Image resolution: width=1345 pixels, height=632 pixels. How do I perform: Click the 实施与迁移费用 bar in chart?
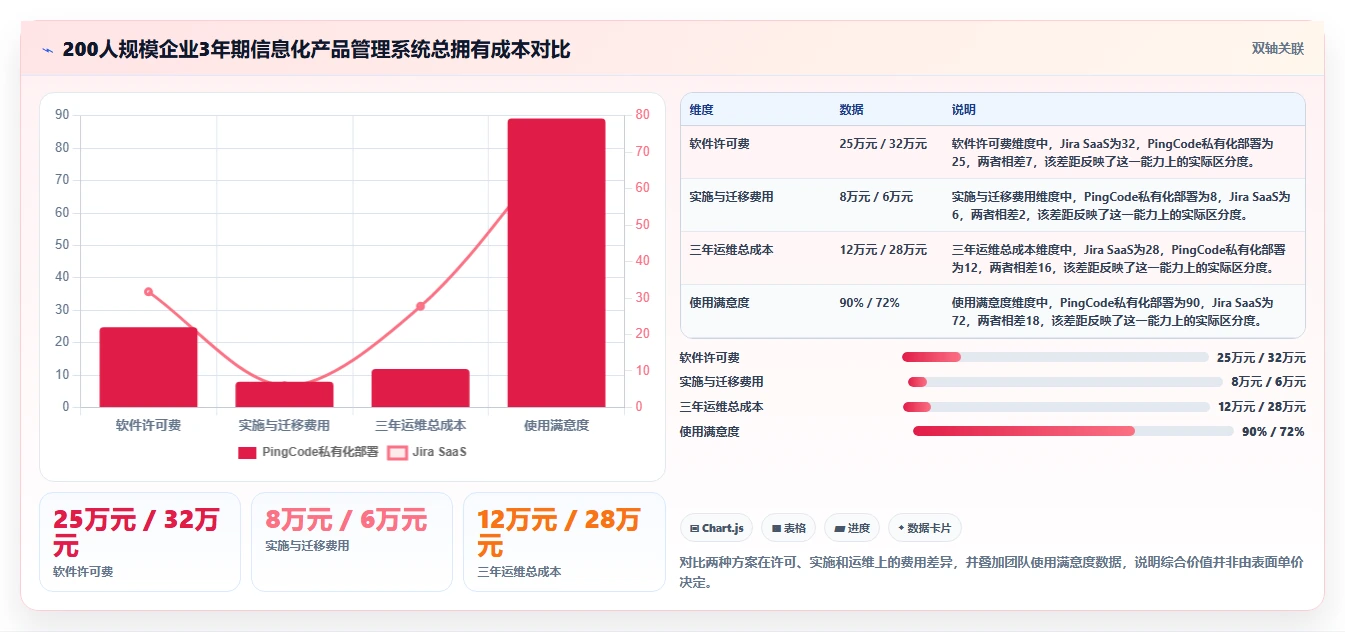tap(284, 394)
